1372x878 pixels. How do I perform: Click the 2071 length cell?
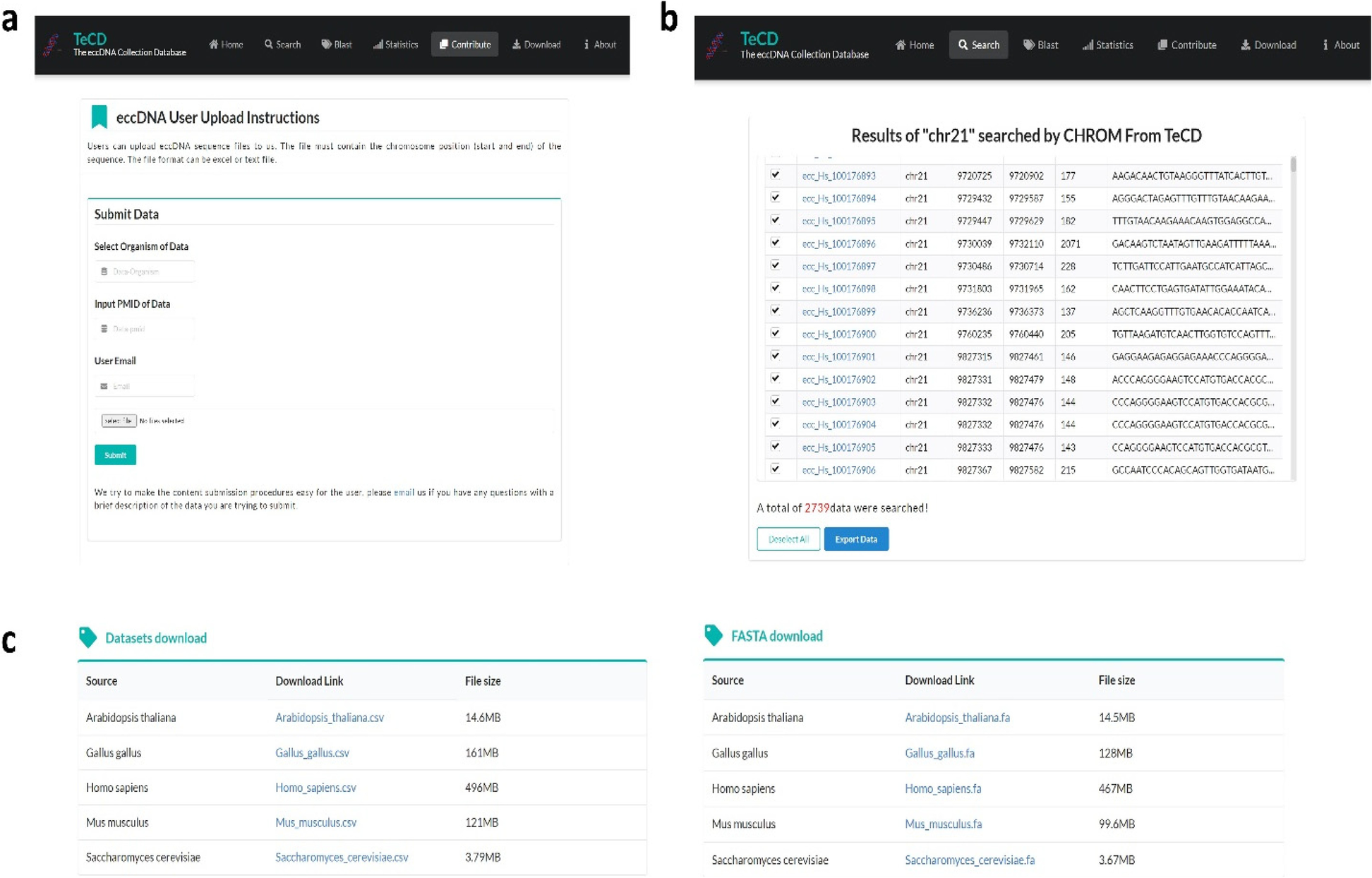coord(1070,243)
